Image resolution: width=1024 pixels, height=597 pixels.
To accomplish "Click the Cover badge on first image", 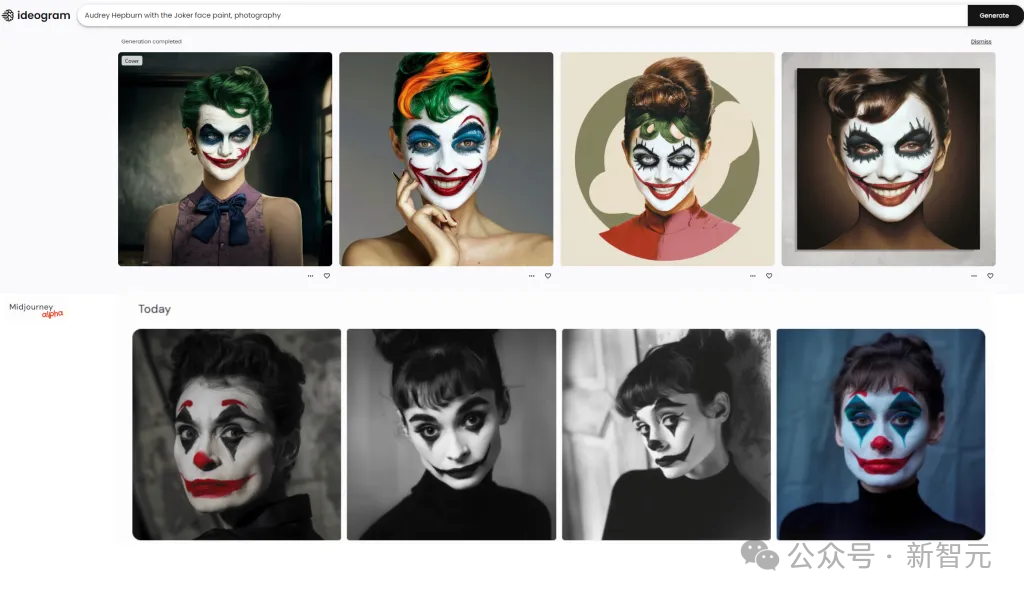I will (x=132, y=61).
